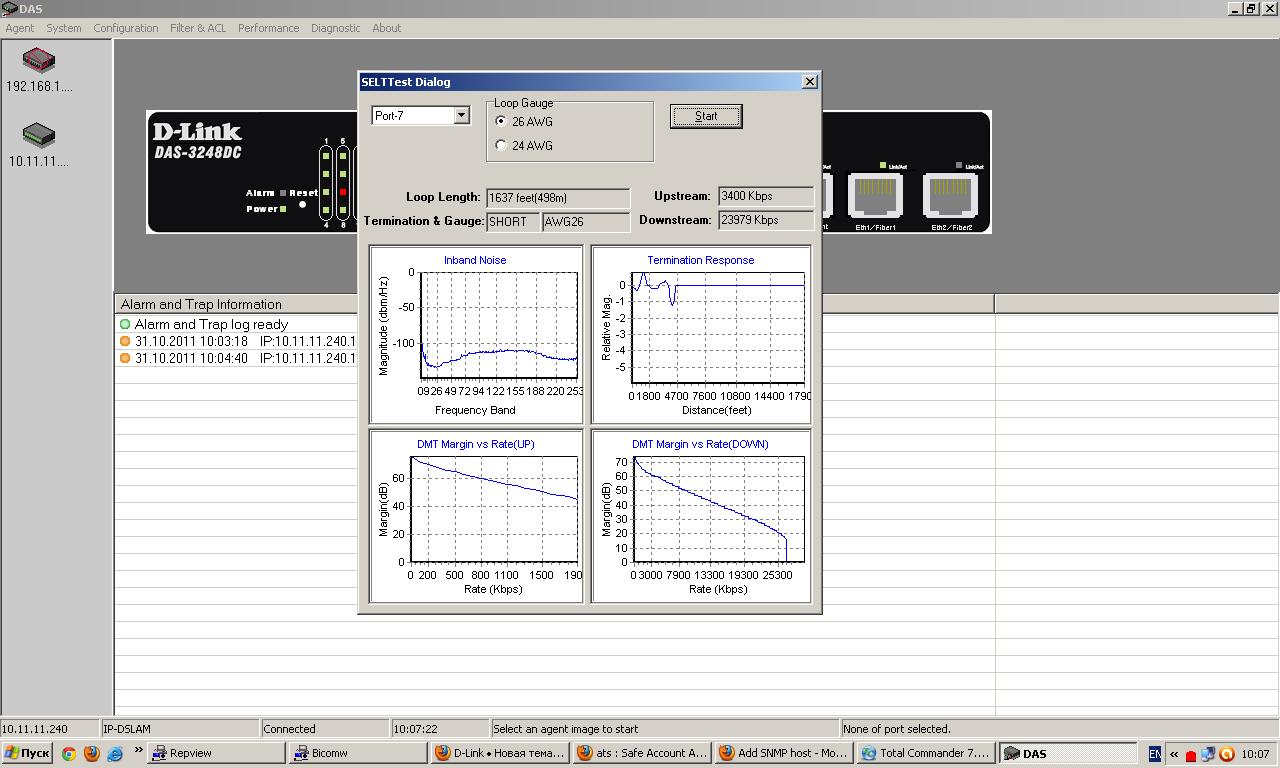This screenshot has height=768, width=1280.
Task: Open the Filter & ACL menu
Action: [x=198, y=28]
